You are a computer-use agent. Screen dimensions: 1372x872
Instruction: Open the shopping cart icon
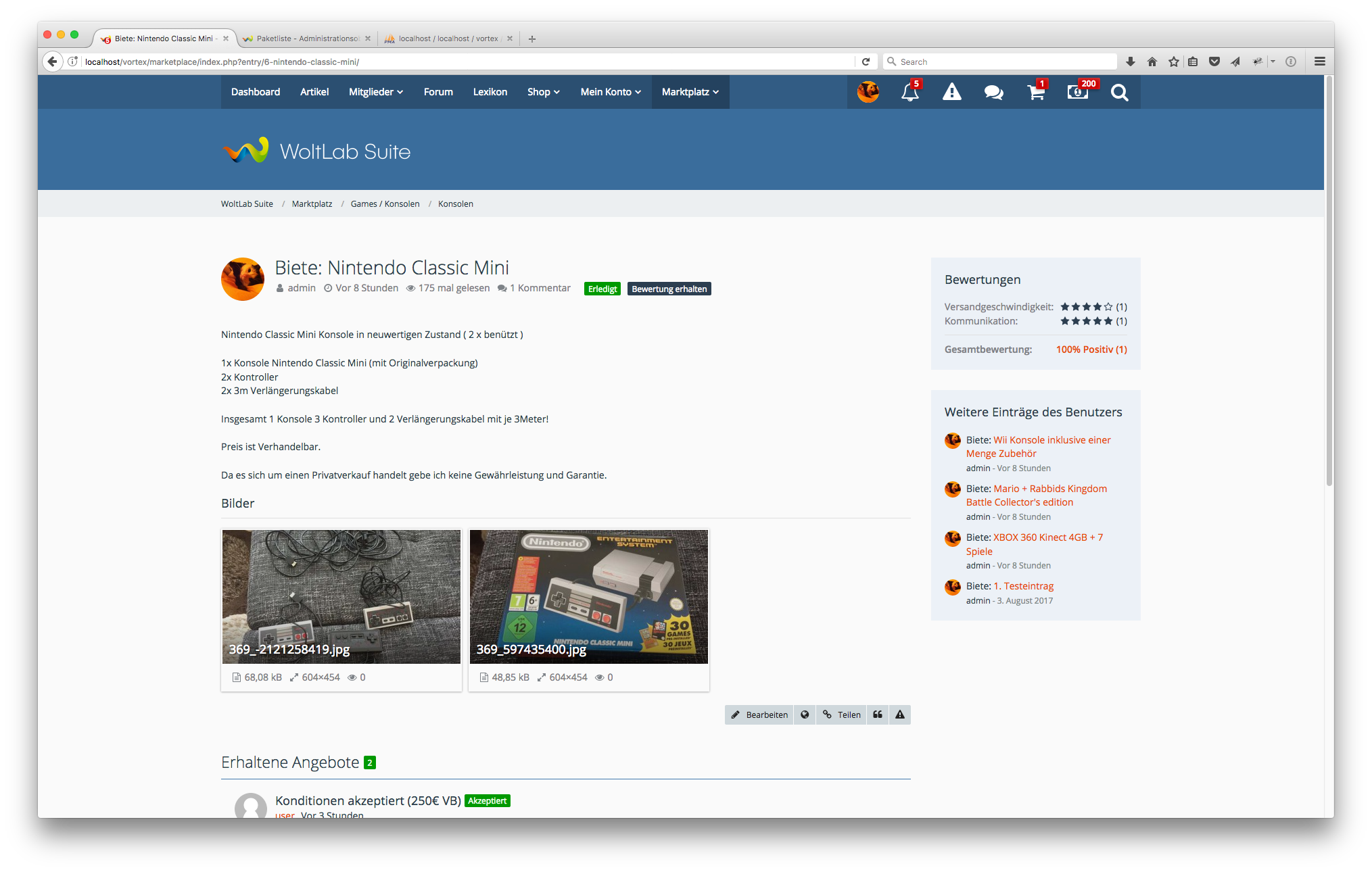1035,92
